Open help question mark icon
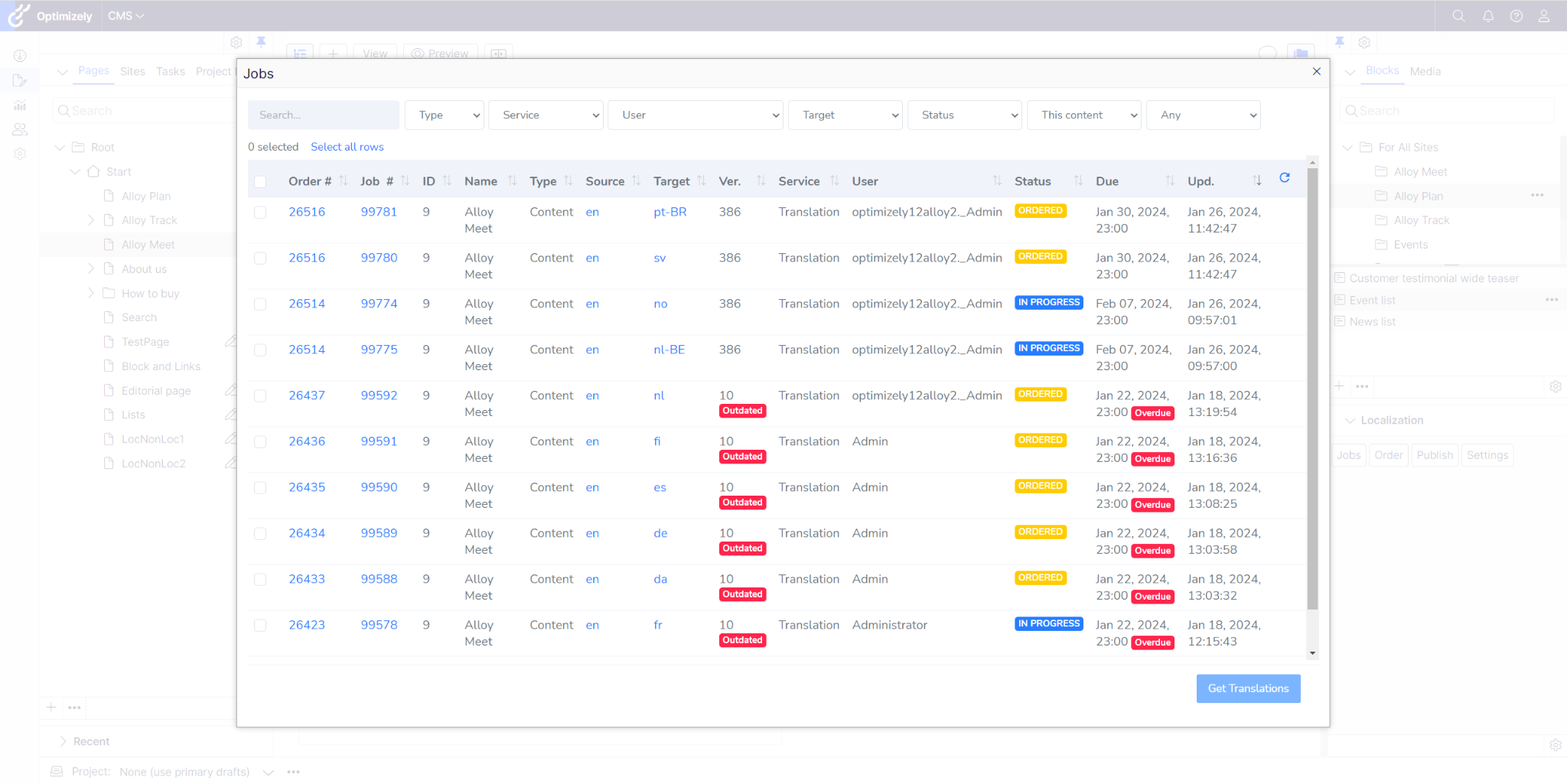 tap(1517, 16)
